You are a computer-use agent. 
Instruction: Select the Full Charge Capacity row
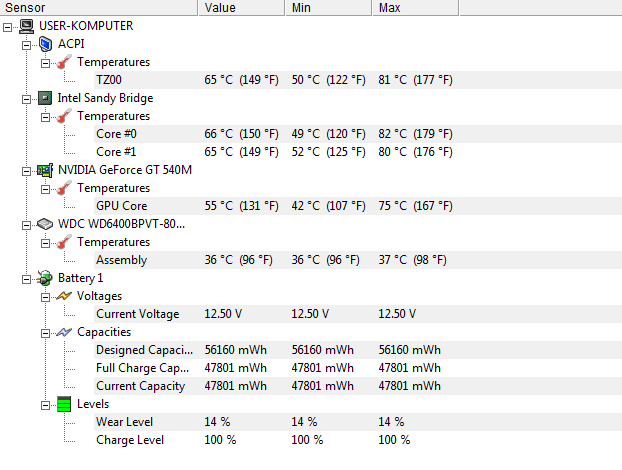click(358, 368)
